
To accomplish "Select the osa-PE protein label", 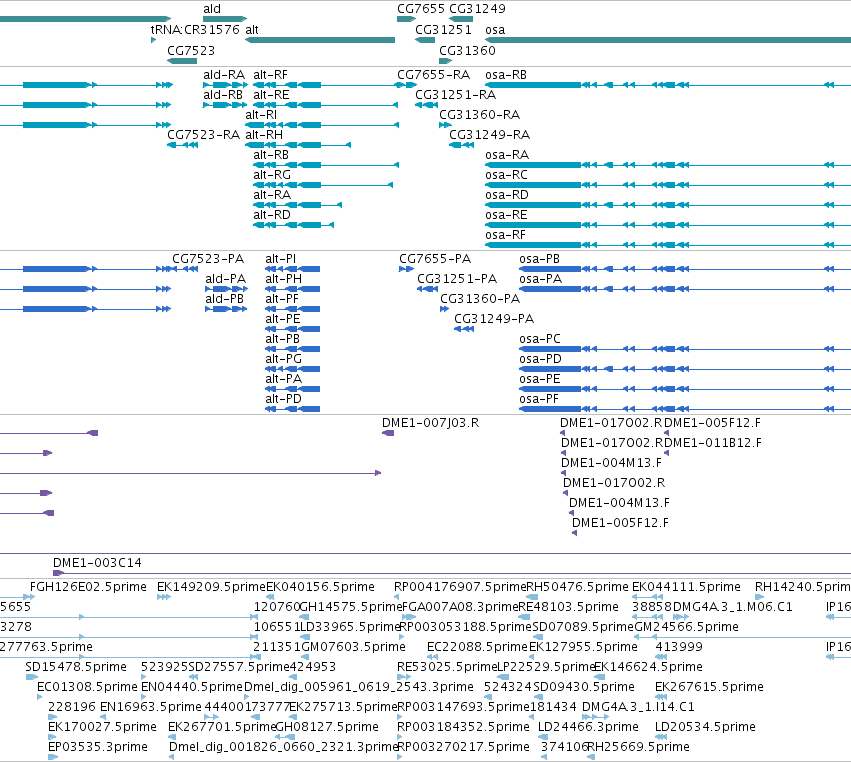I will pyautogui.click(x=539, y=379).
